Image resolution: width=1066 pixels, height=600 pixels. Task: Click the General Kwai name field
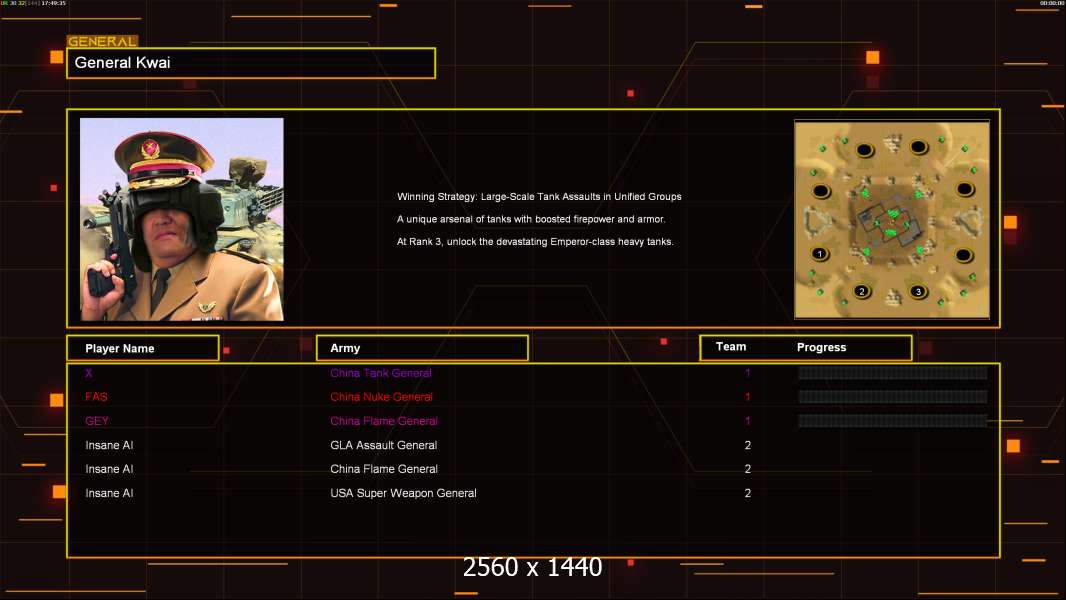point(251,63)
